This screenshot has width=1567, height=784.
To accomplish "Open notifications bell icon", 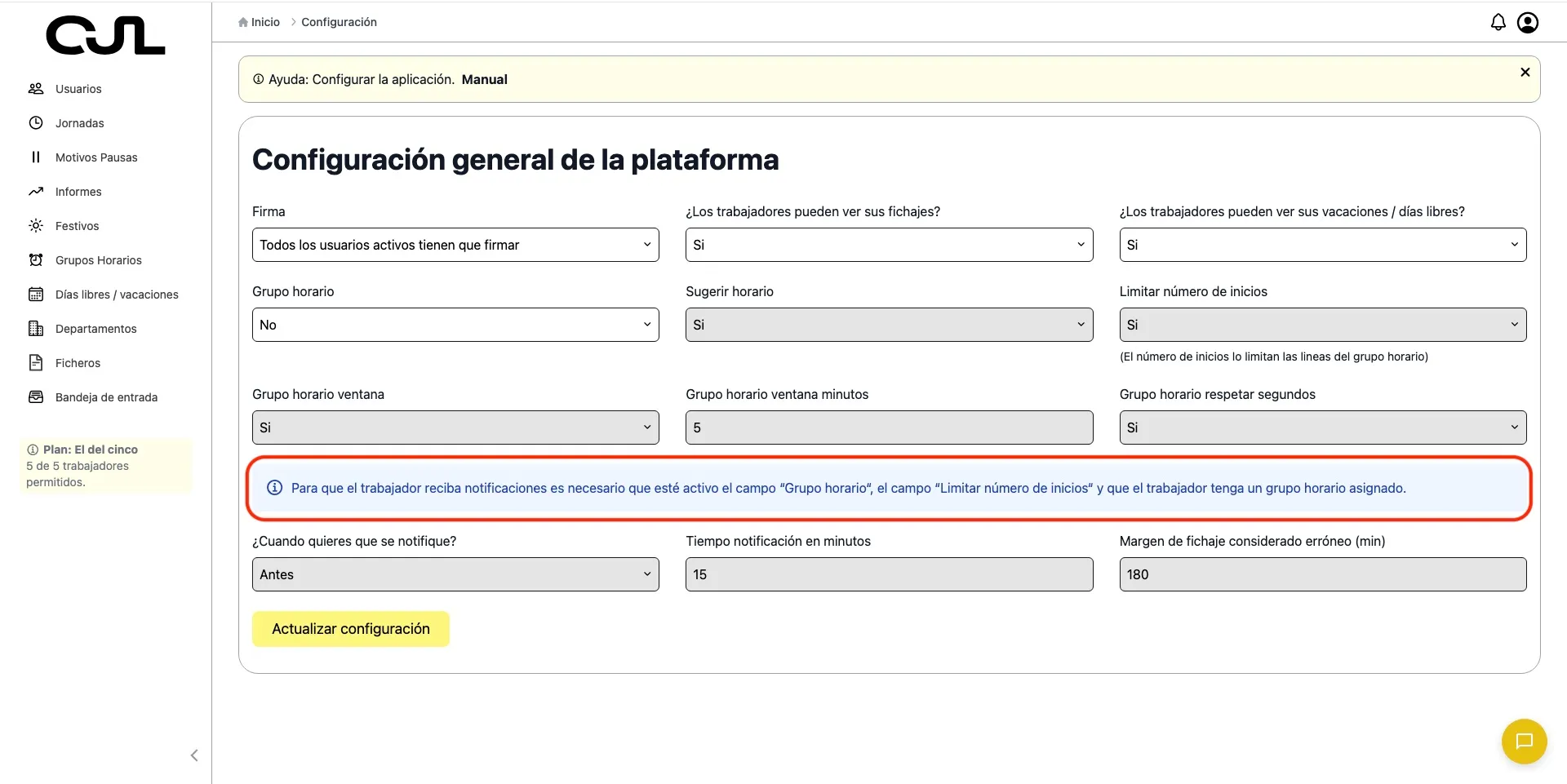I will click(x=1498, y=22).
